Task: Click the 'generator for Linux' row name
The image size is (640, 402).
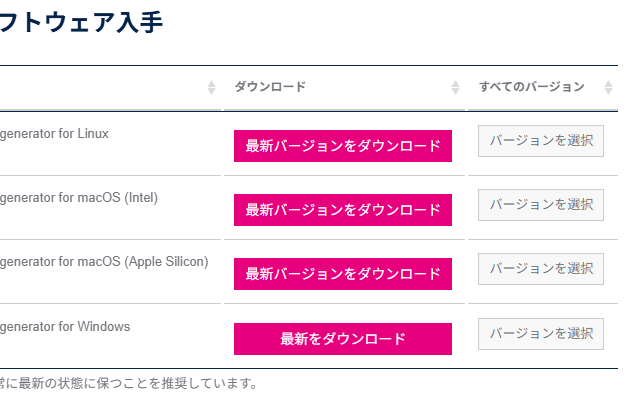Action: tap(55, 134)
